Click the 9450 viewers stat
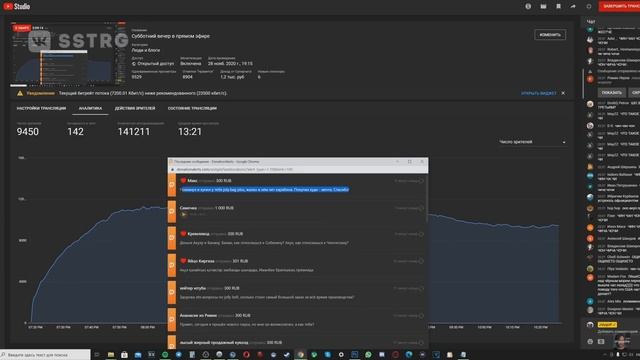 click(28, 131)
